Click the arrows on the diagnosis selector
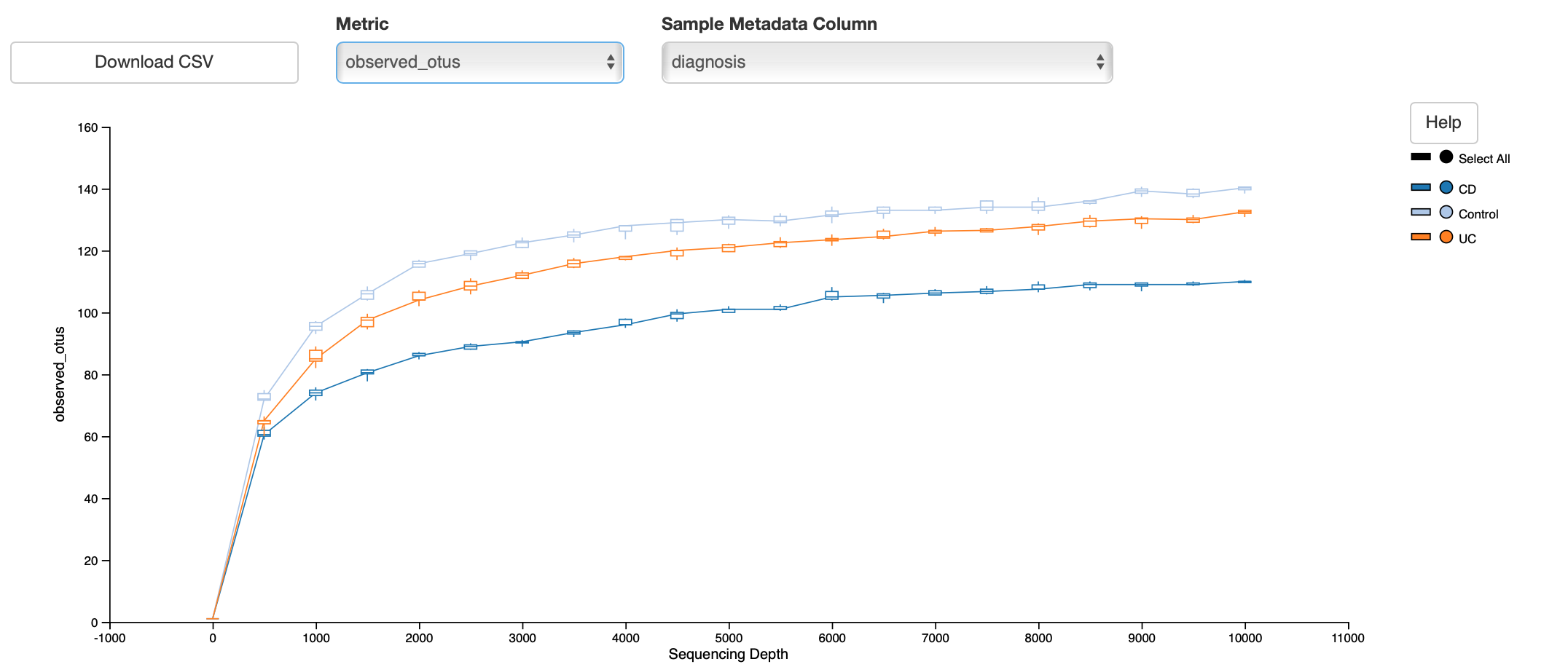Screen dimensions: 1568x667 [1099, 63]
